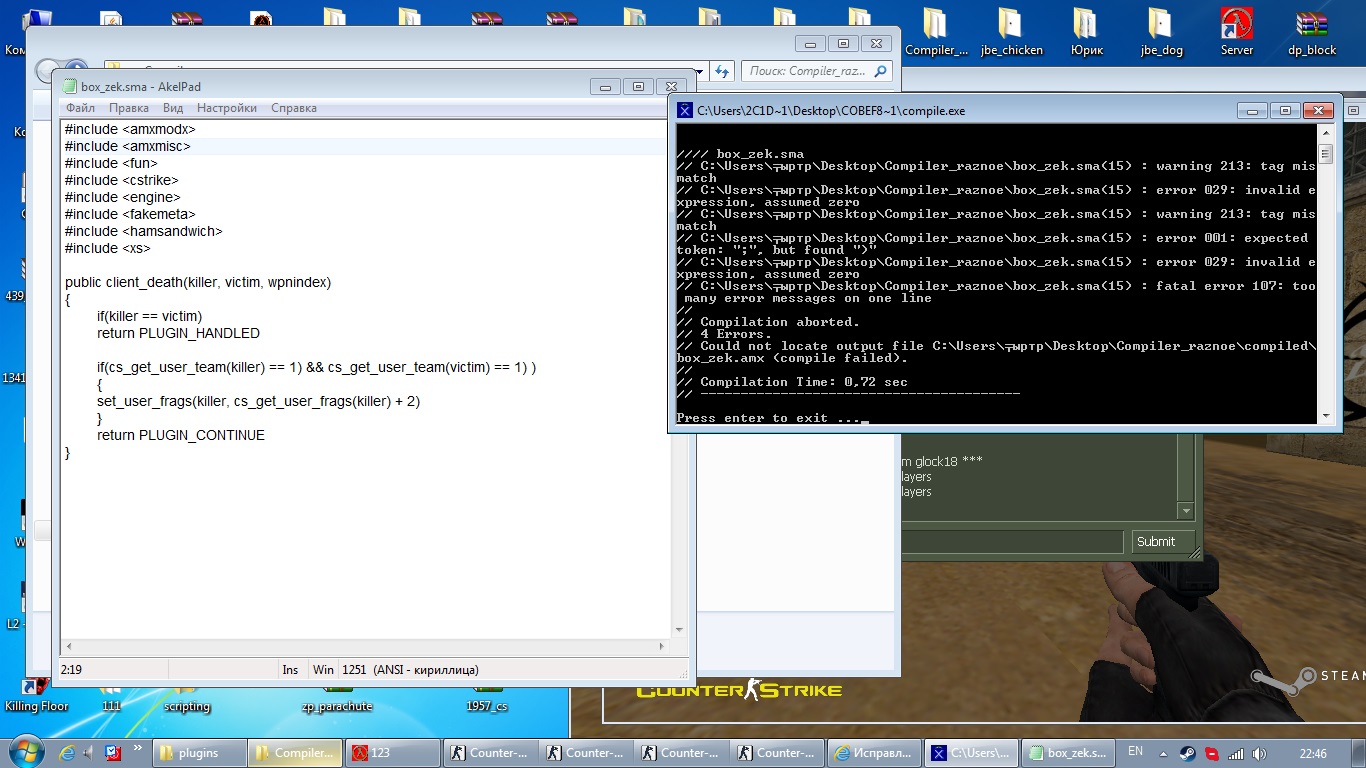Switch to the C:\Users console taskbar button
This screenshot has height=768, width=1366.
tap(970, 753)
